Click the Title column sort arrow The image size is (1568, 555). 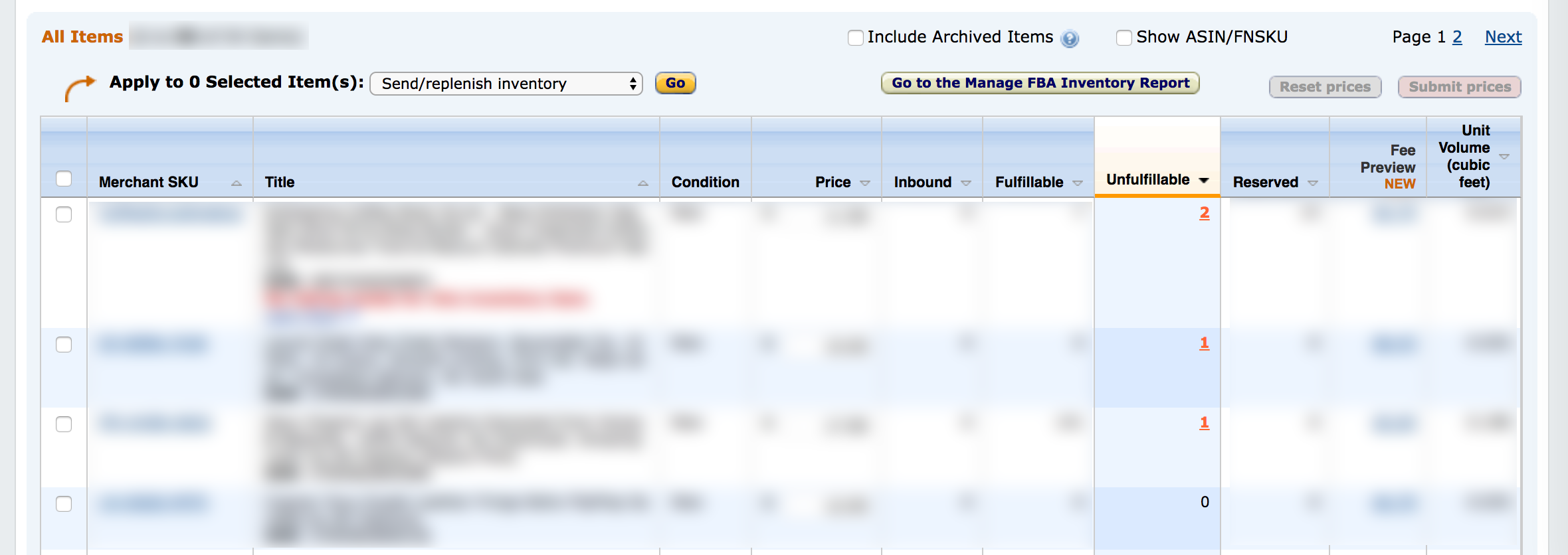pyautogui.click(x=642, y=183)
